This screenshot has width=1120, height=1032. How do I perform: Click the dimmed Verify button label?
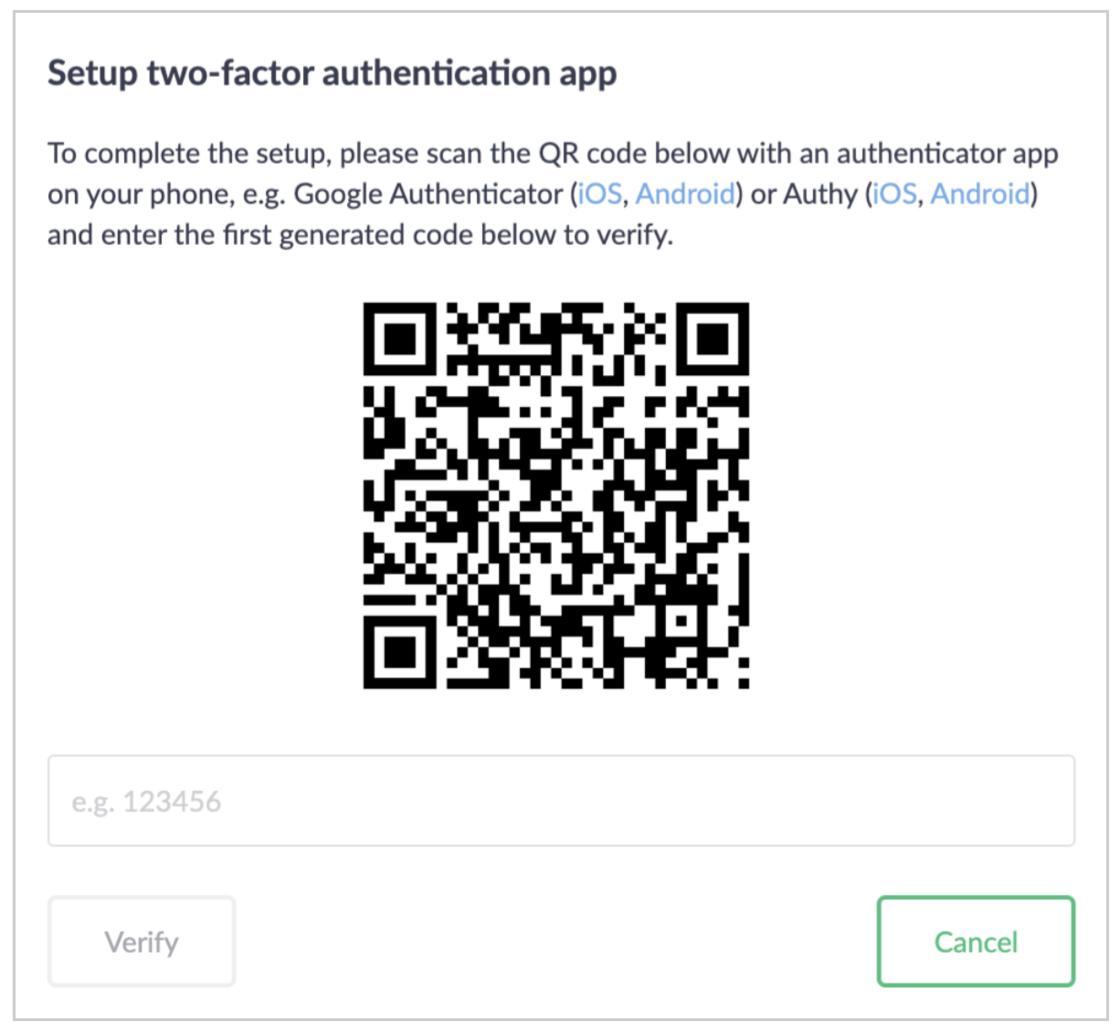pyautogui.click(x=141, y=941)
